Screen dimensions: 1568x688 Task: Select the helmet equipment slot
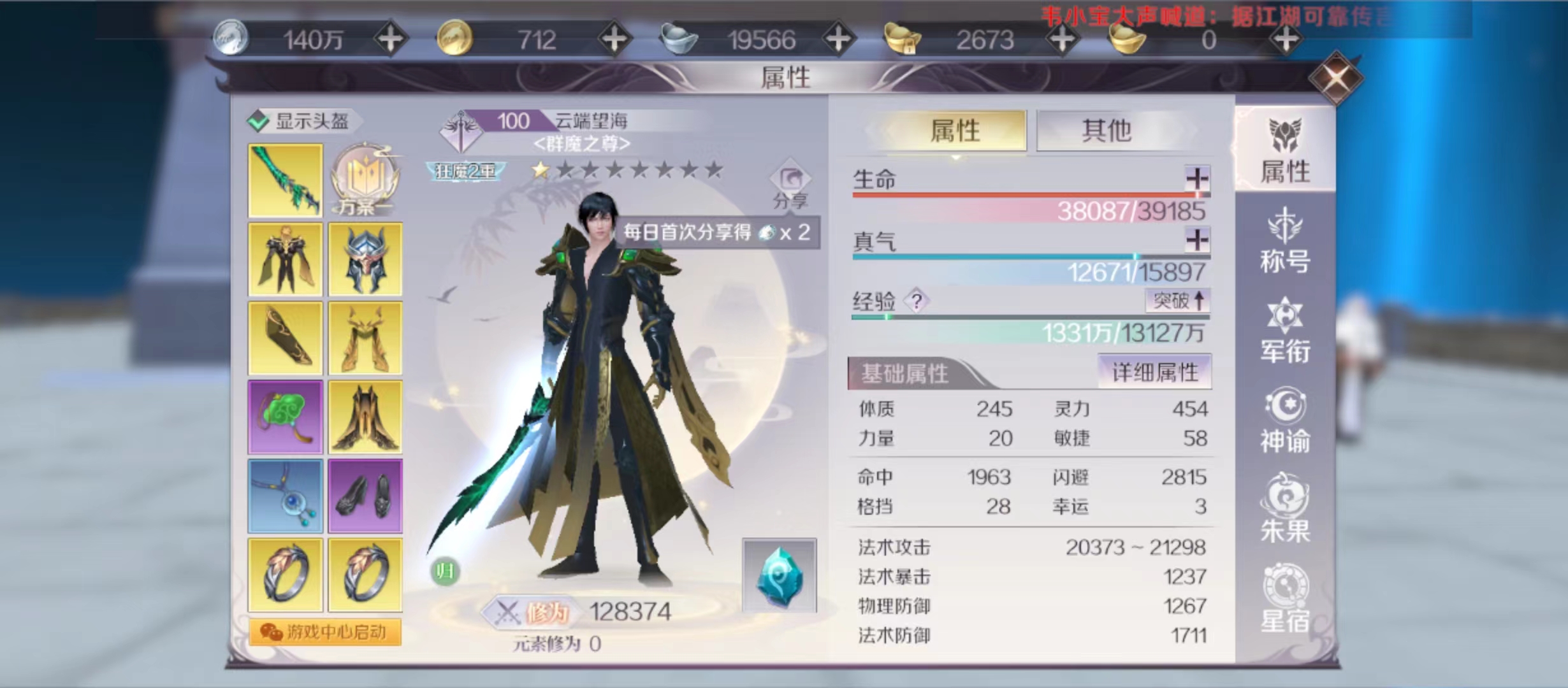pos(365,260)
